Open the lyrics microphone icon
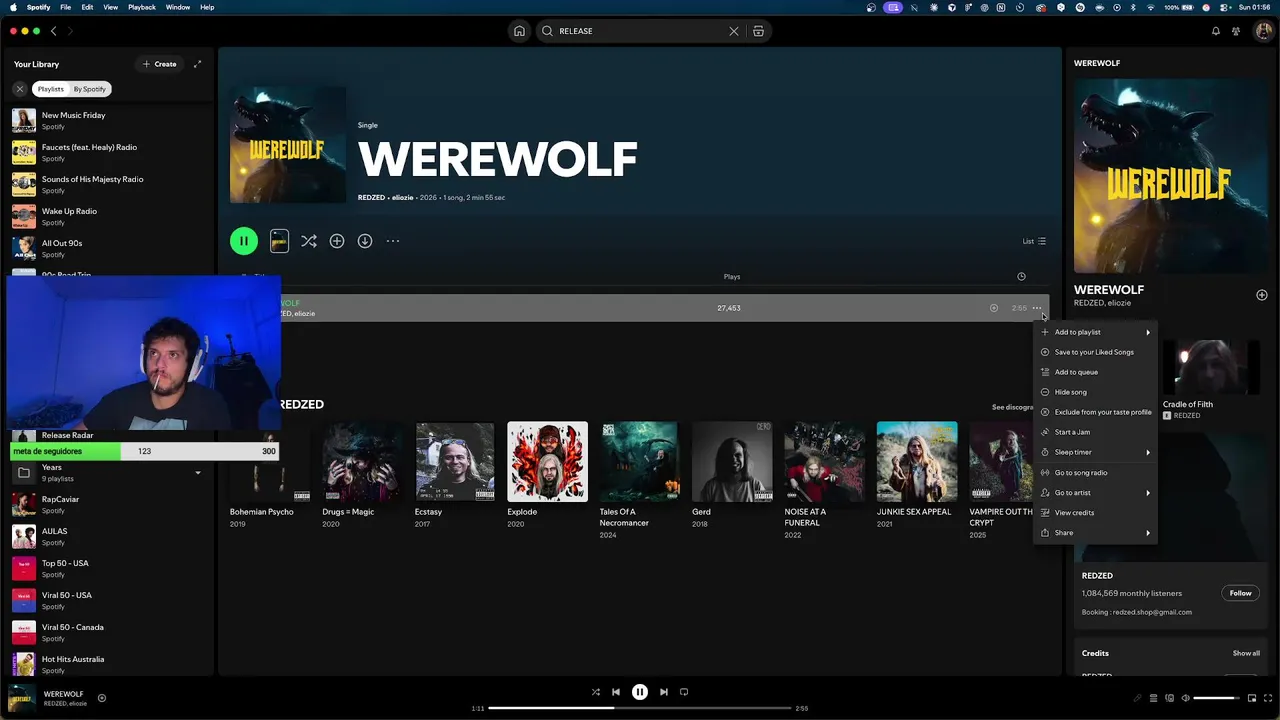This screenshot has height=720, width=1280. pos(1137,698)
